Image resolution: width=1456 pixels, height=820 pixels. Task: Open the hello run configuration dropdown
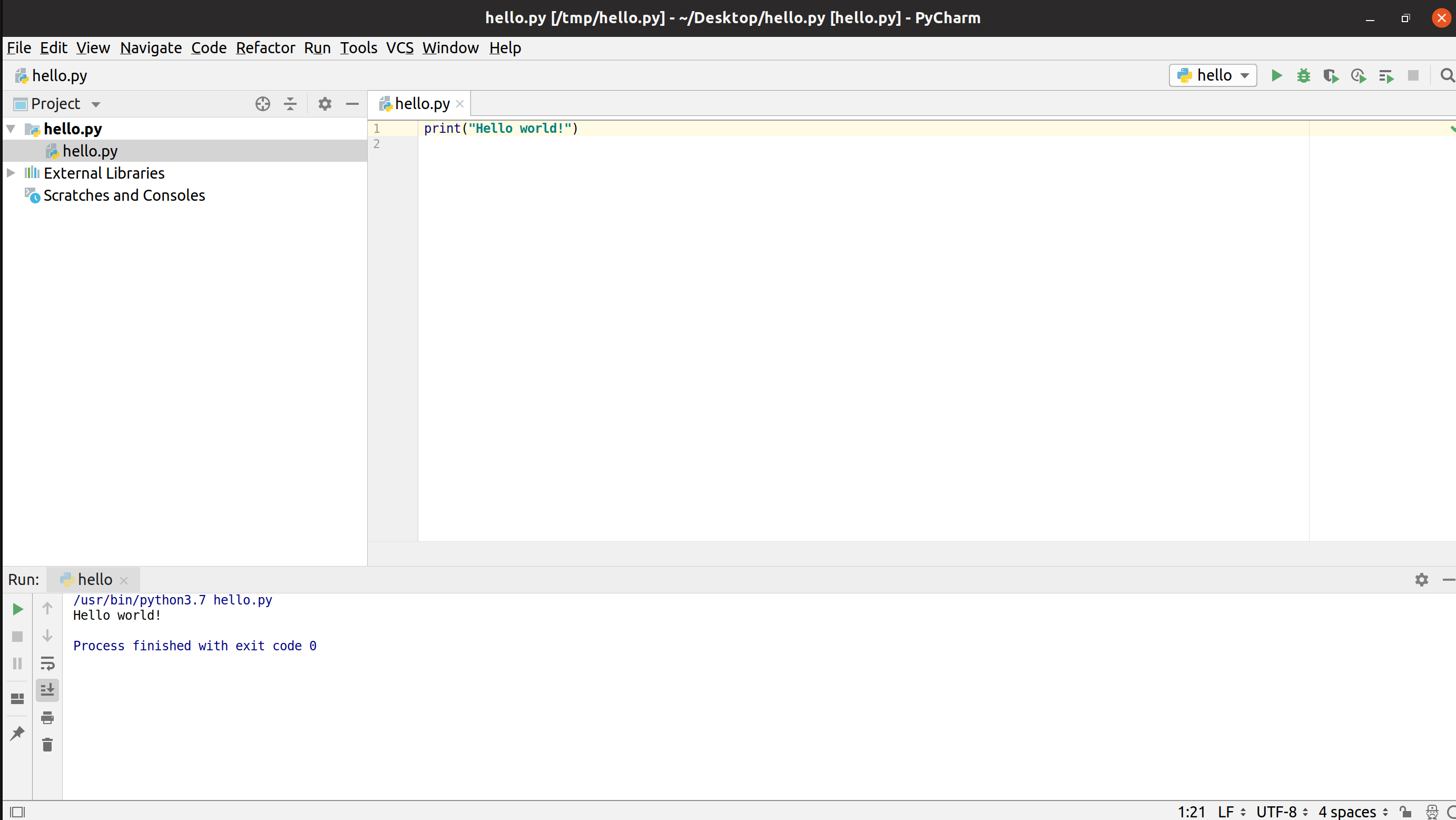point(1213,75)
